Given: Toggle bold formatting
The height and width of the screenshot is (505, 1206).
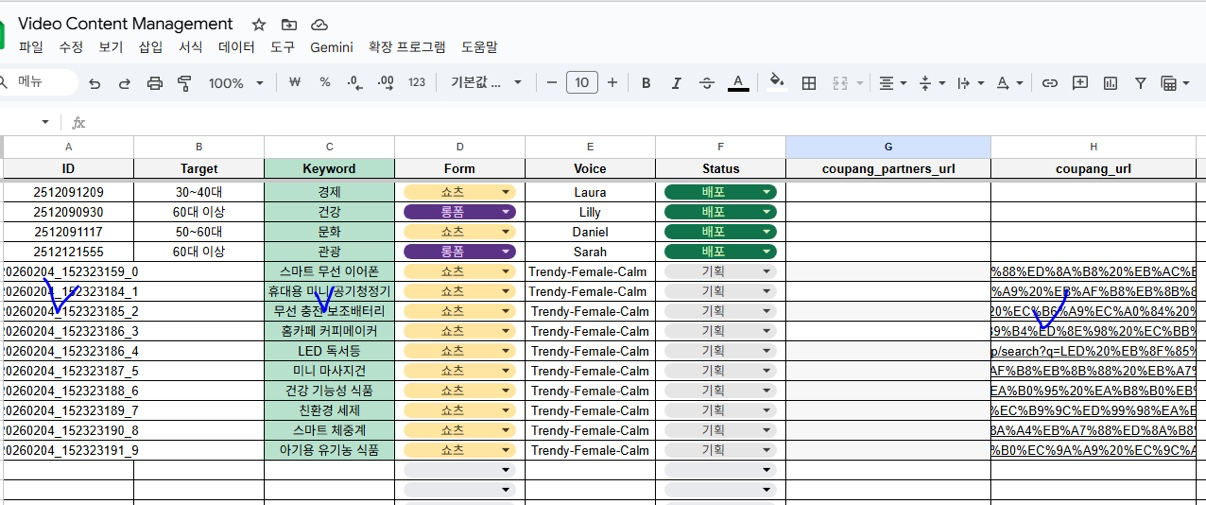Looking at the screenshot, I should click(x=646, y=83).
